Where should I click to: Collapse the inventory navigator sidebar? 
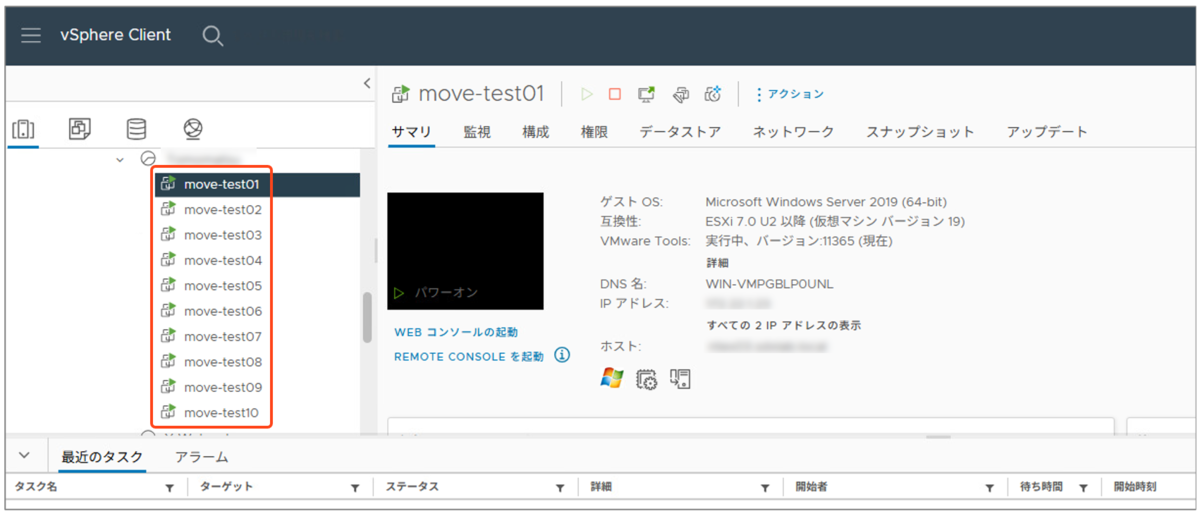[x=367, y=84]
